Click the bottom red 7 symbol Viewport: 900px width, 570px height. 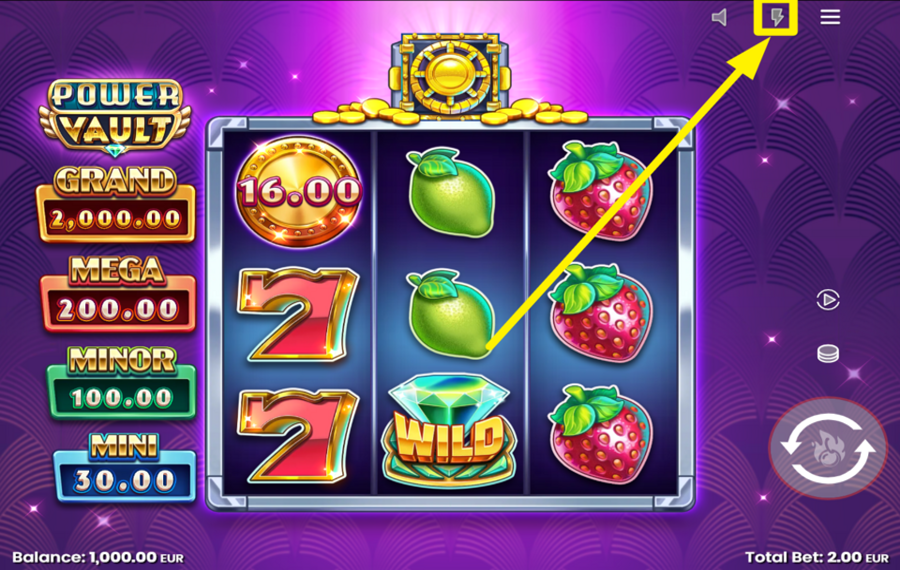click(x=298, y=436)
